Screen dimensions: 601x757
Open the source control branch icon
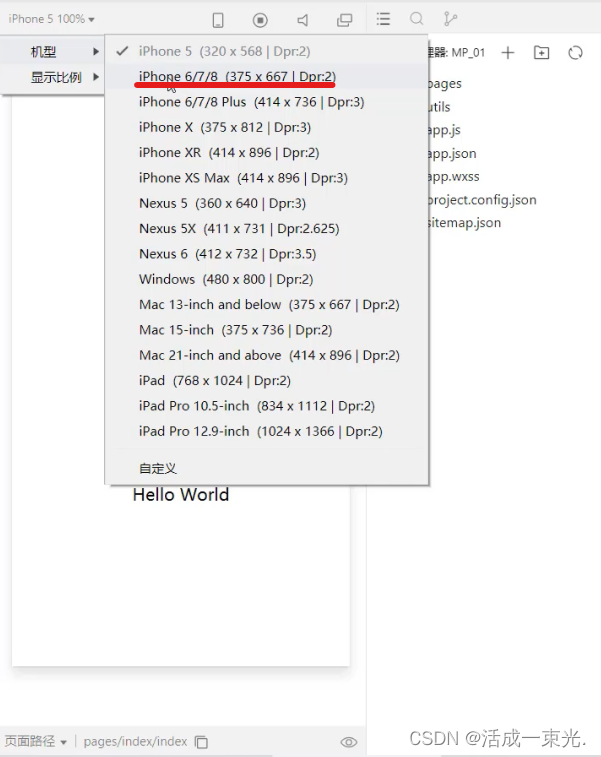click(x=450, y=19)
